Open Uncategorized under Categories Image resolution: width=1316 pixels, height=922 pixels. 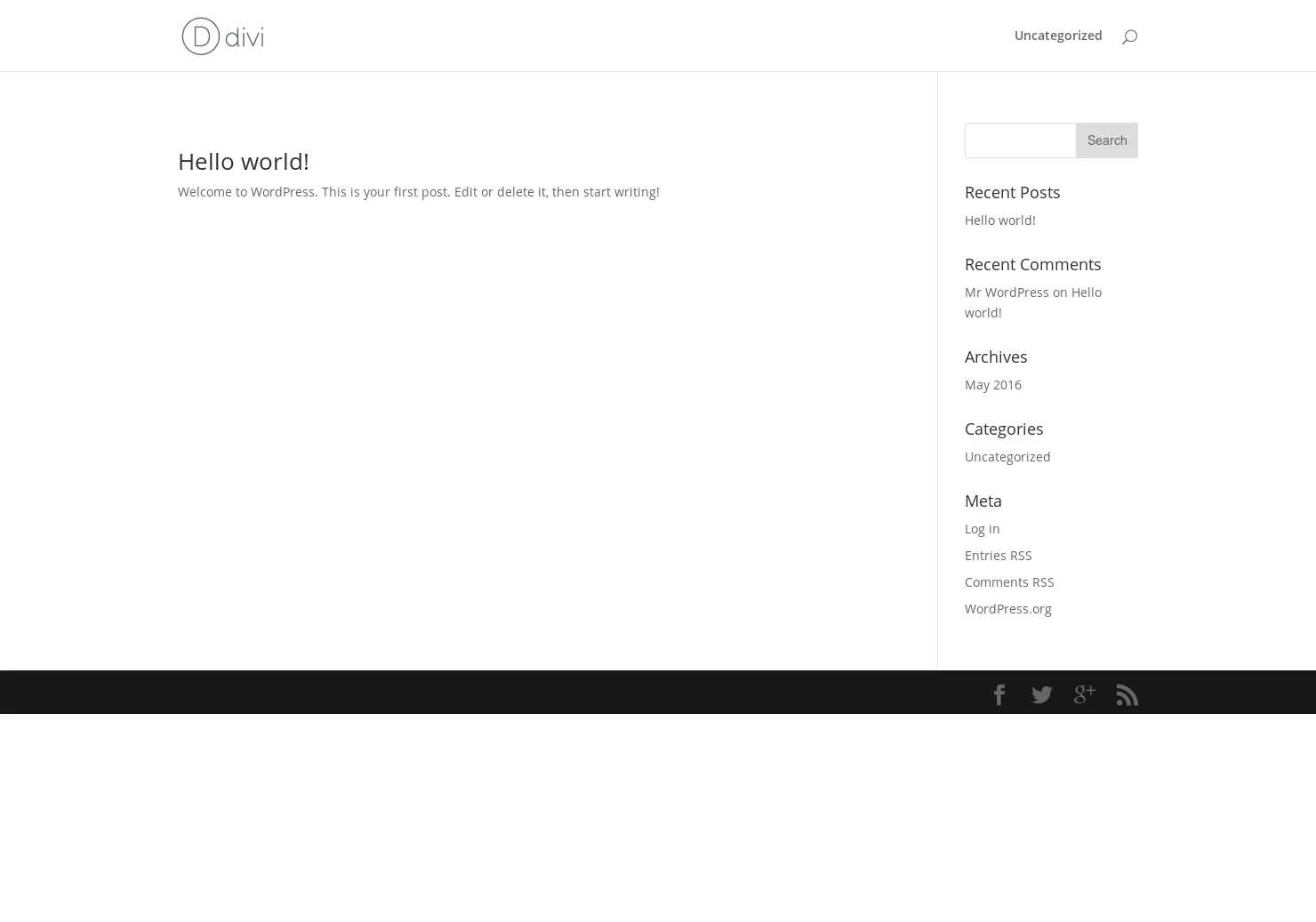pyautogui.click(x=1007, y=456)
